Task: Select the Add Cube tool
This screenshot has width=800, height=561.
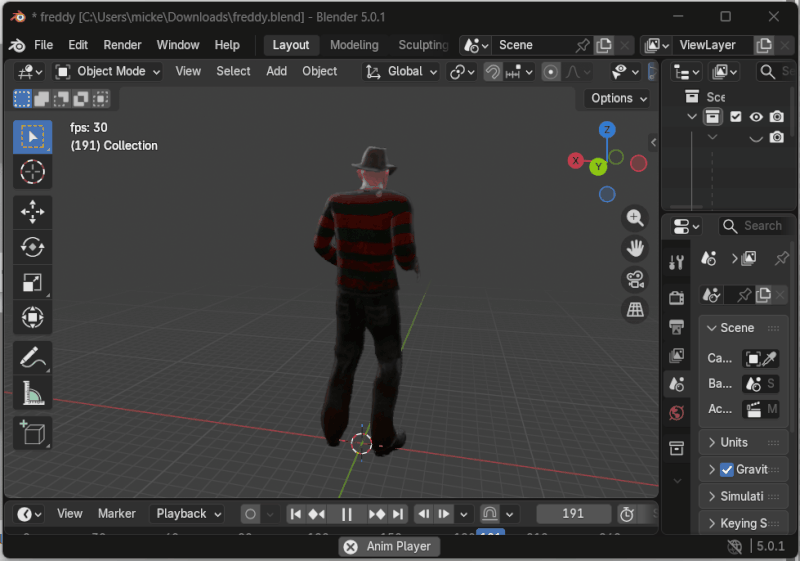Action: click(32, 432)
